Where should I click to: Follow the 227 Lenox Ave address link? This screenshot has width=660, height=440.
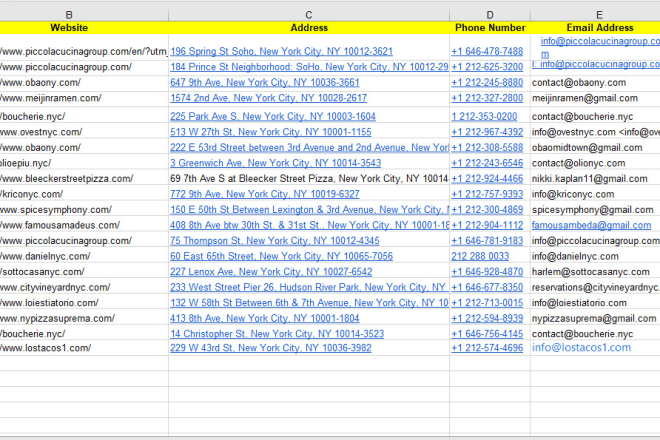[x=270, y=272]
